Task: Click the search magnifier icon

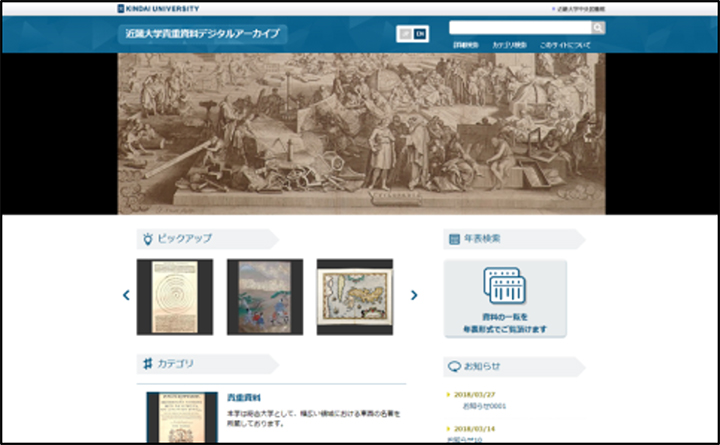Action: pyautogui.click(x=598, y=28)
